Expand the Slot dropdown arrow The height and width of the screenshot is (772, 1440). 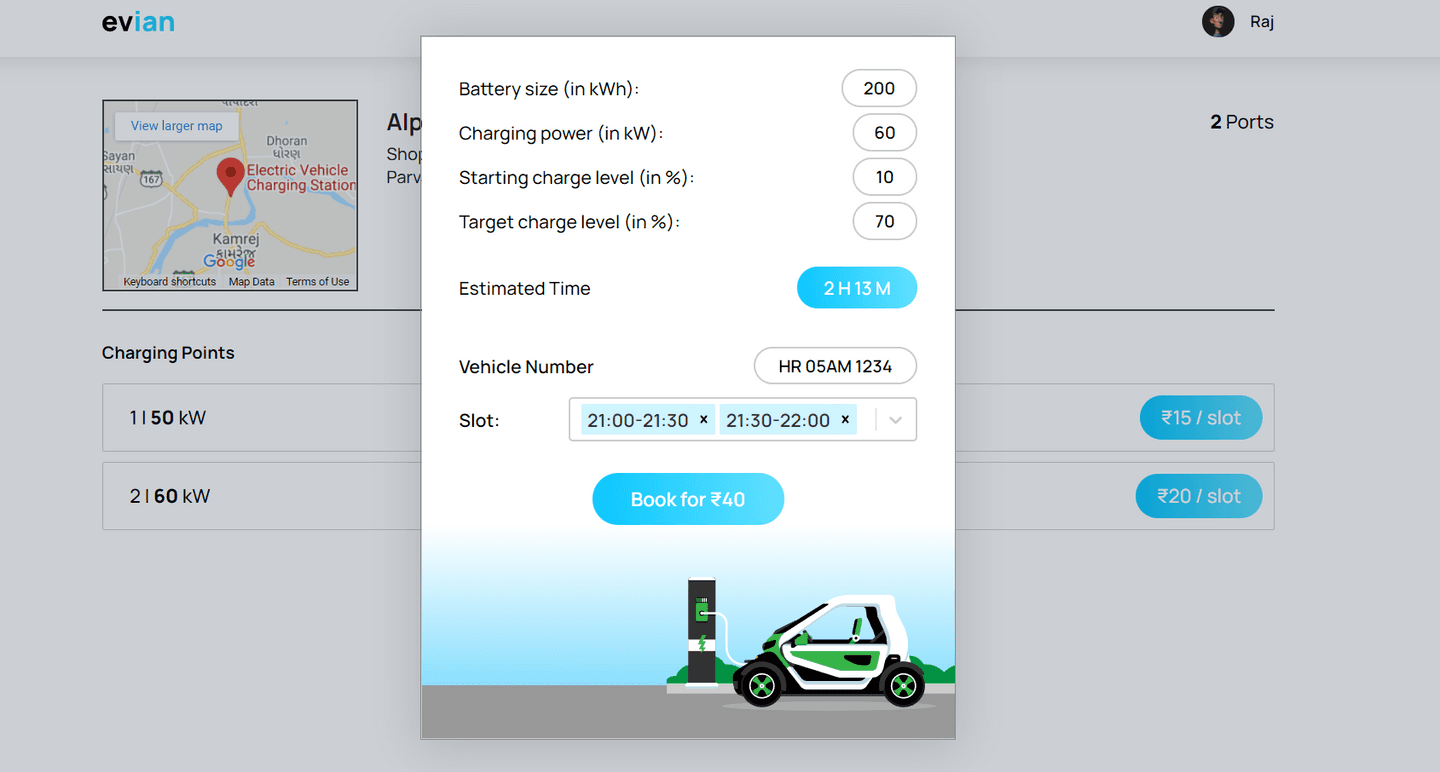(x=896, y=420)
